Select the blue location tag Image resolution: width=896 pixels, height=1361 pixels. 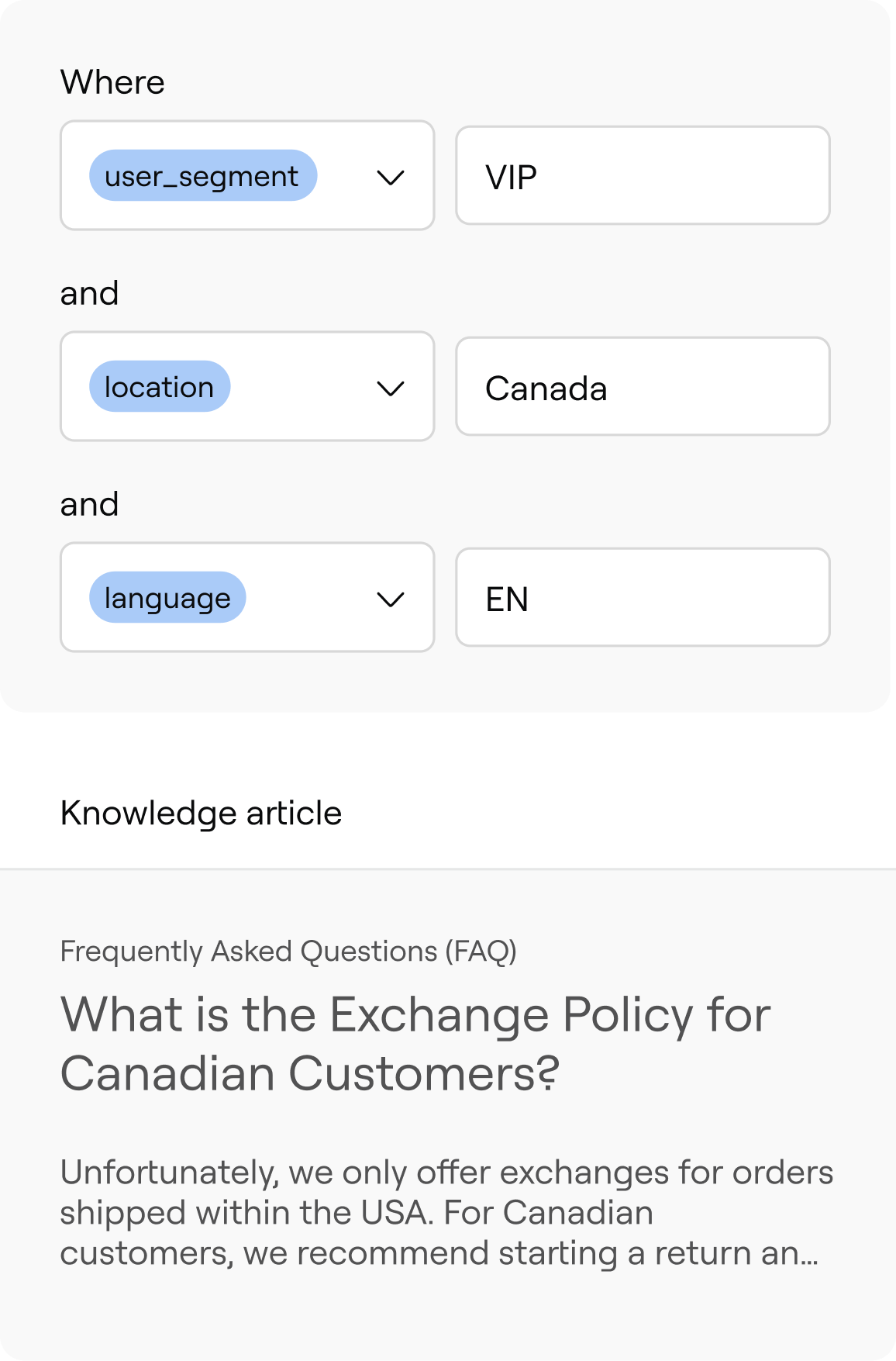pos(160,387)
